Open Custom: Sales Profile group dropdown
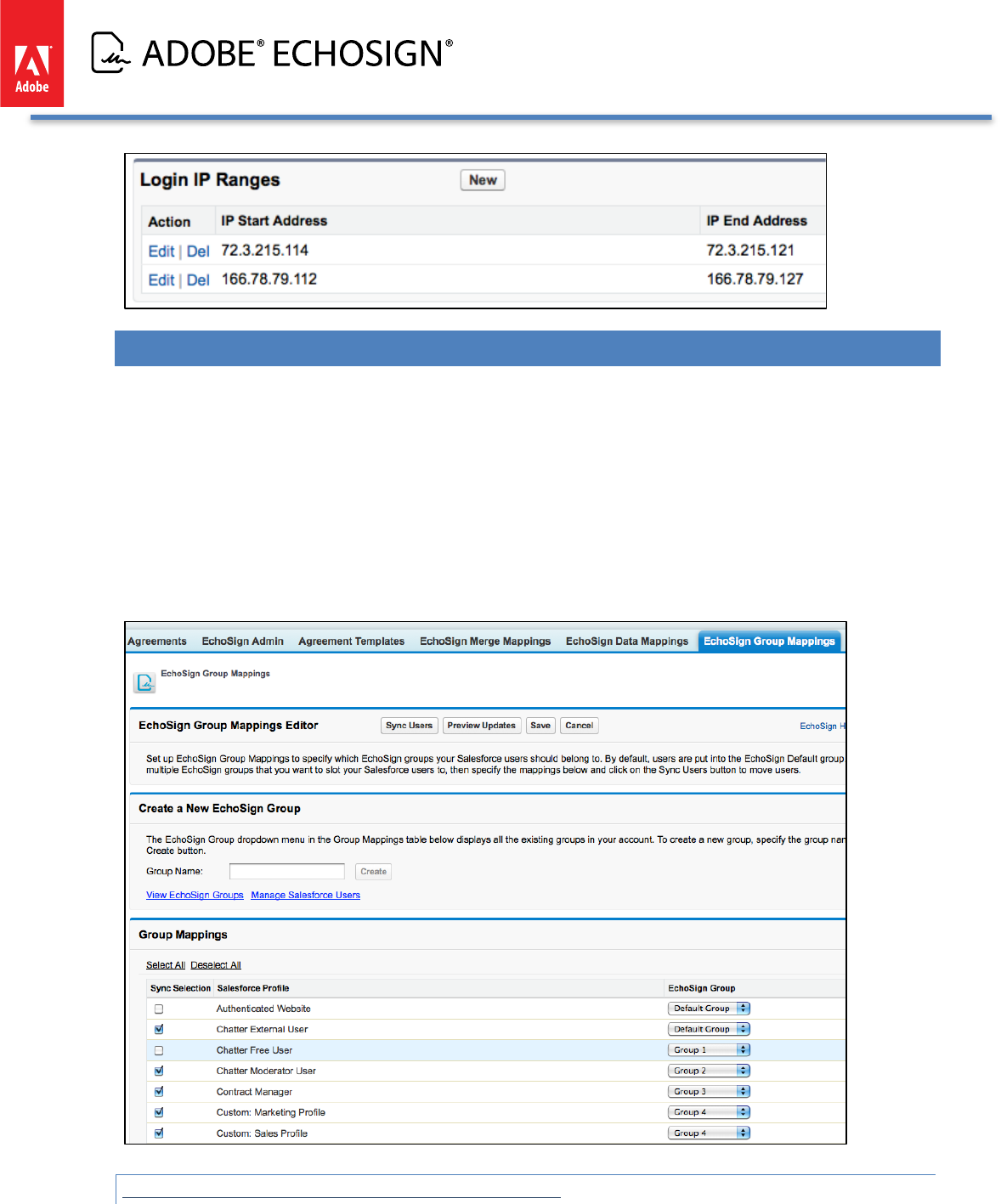1001x1204 pixels. click(709, 1133)
